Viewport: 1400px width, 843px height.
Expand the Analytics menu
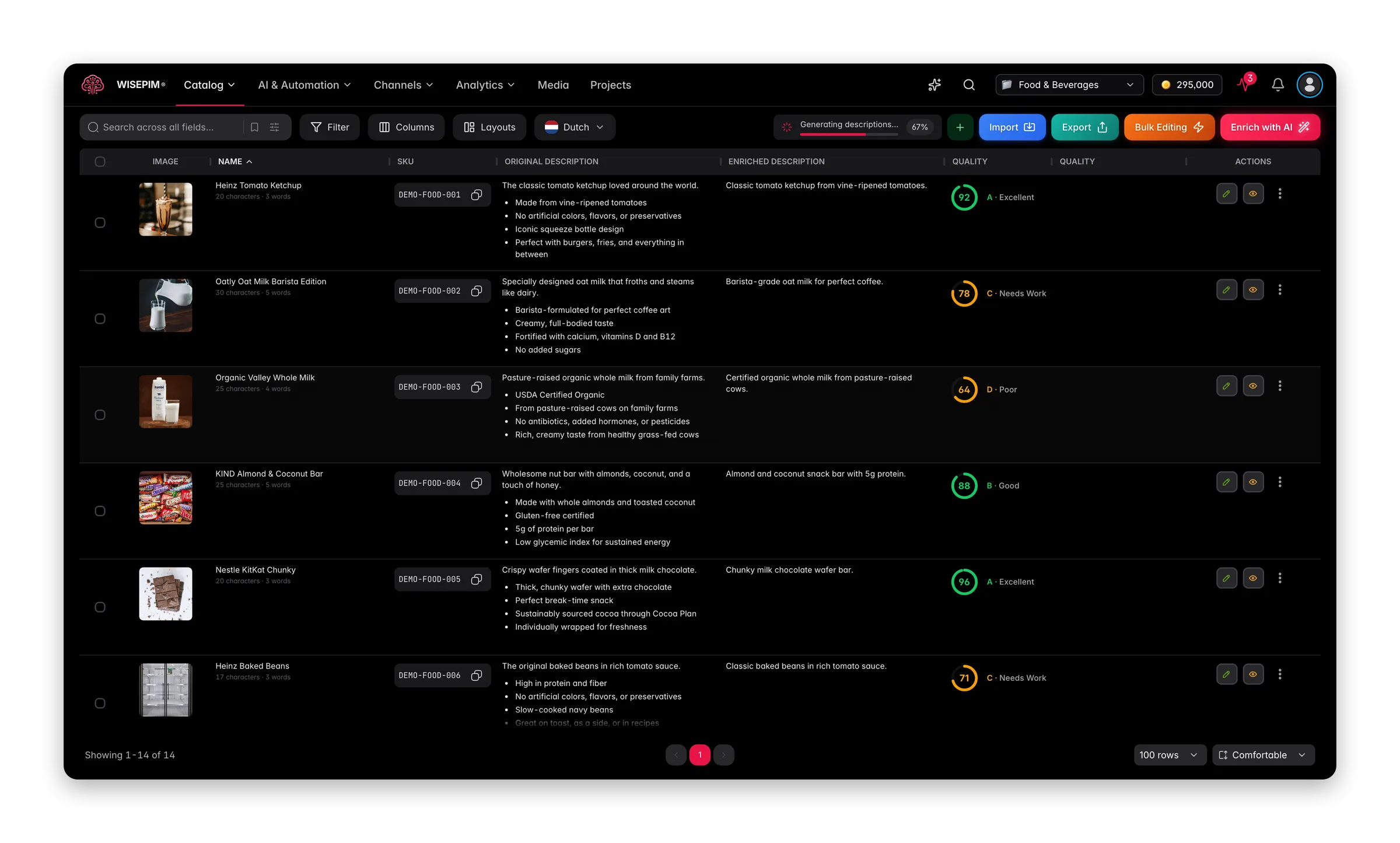(485, 85)
